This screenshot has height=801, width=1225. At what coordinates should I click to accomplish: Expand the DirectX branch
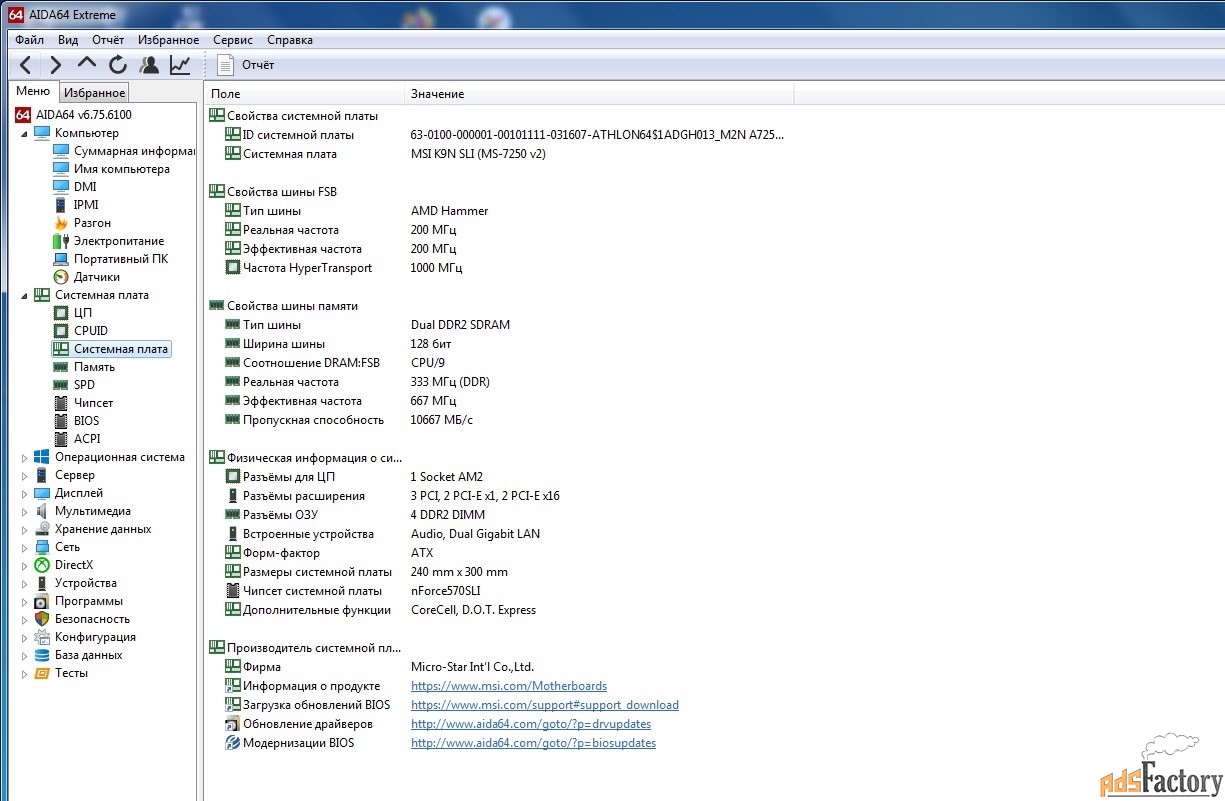pyautogui.click(x=25, y=565)
